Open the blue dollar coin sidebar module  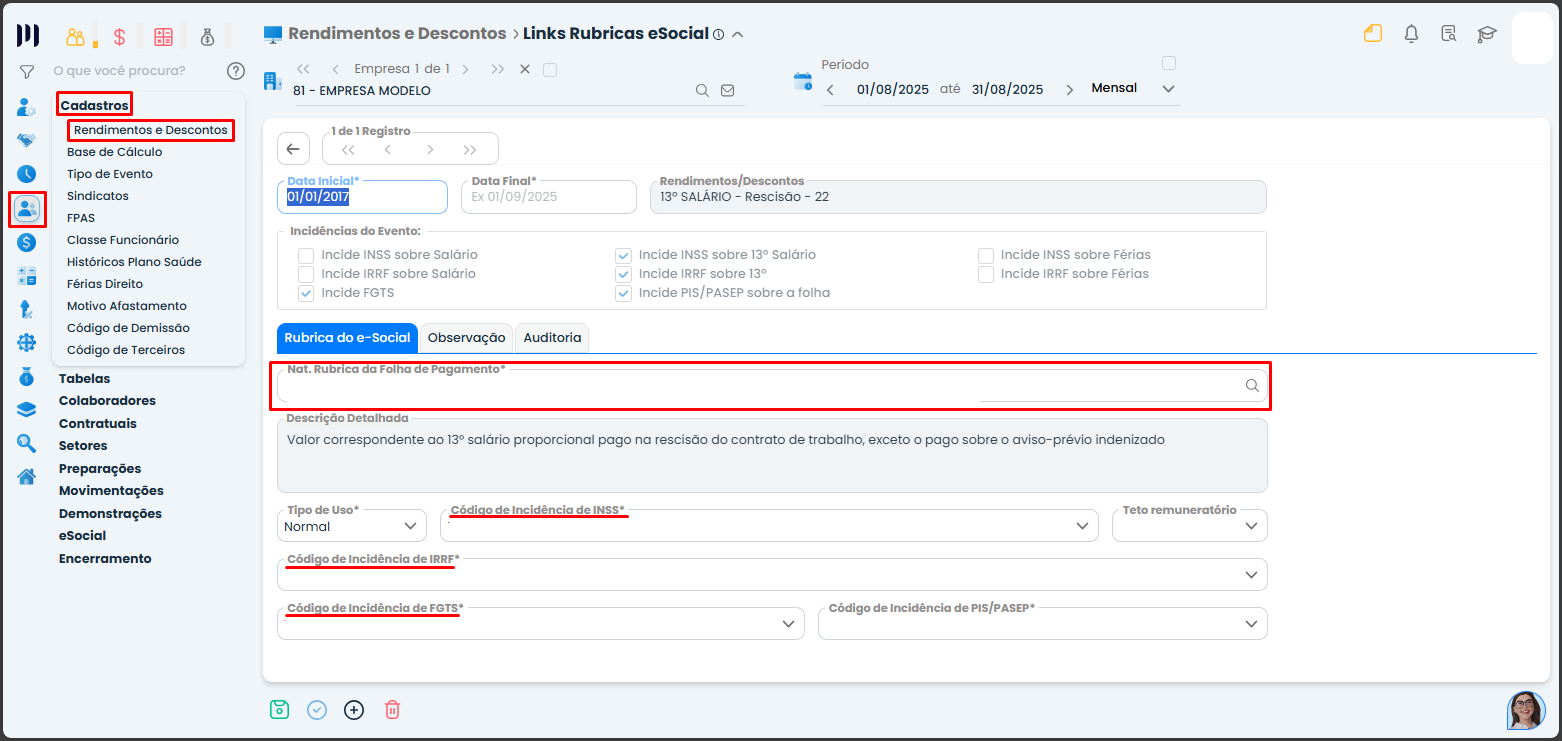pyautogui.click(x=27, y=242)
